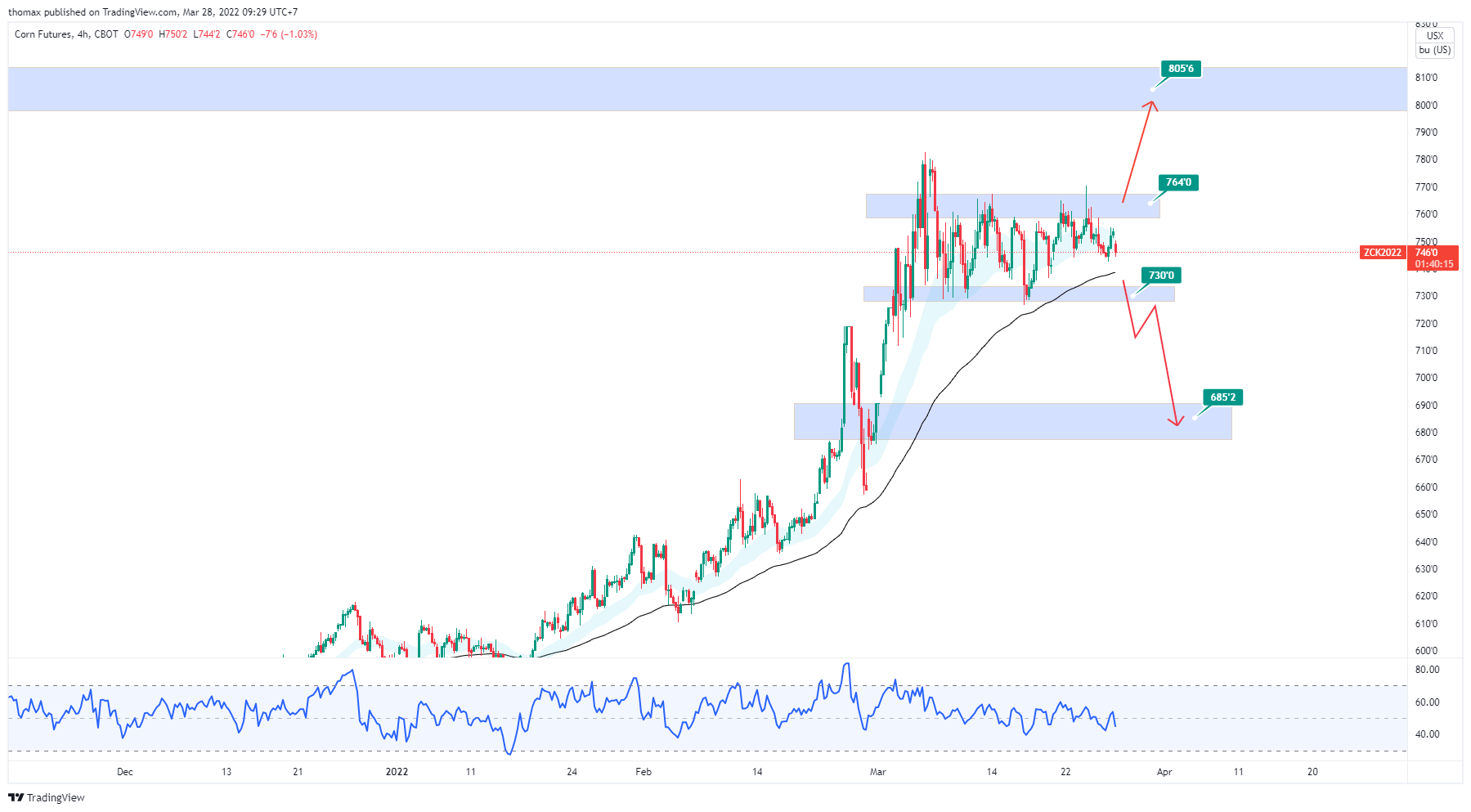Click the TradingView logo at bottom left
Viewport: 1471px width, 812px height.
(x=47, y=797)
